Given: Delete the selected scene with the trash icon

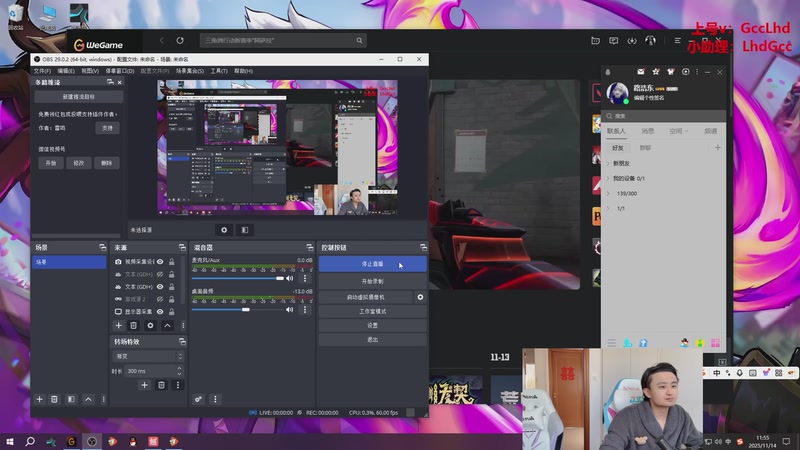Looking at the screenshot, I should pyautogui.click(x=54, y=399).
